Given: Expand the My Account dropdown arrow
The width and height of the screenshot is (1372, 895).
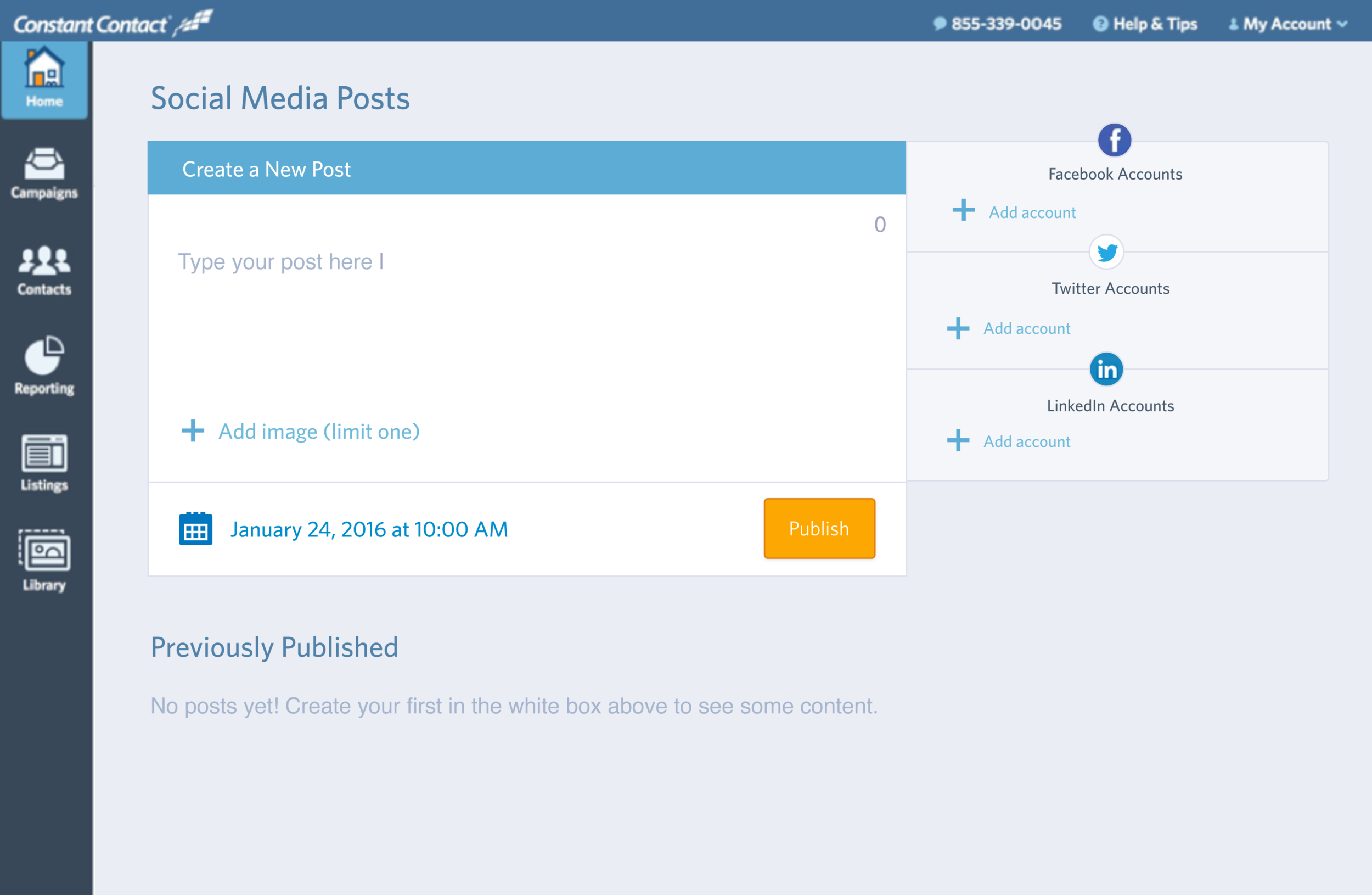Looking at the screenshot, I should 1342,24.
